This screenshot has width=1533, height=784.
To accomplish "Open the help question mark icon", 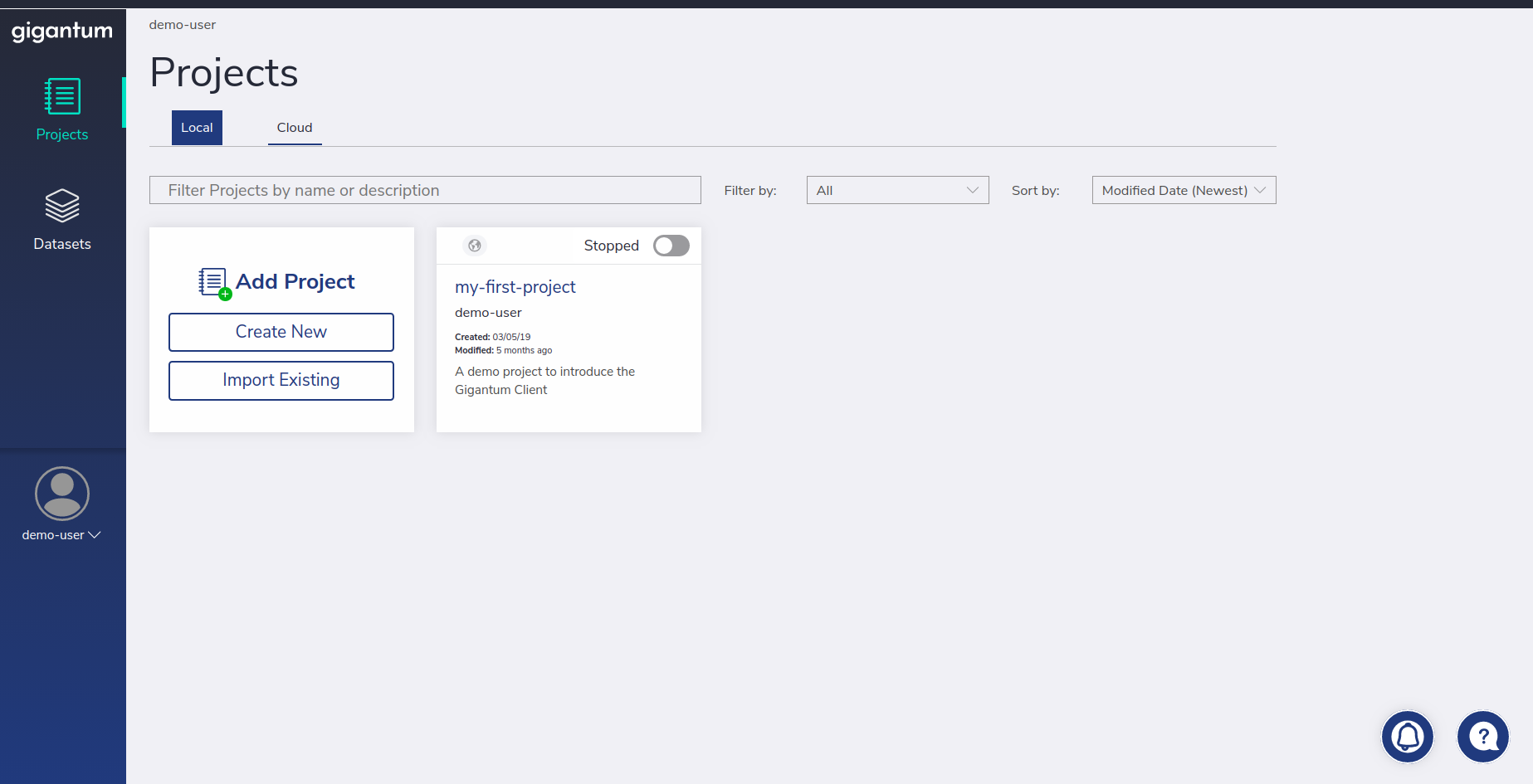I will click(1483, 737).
